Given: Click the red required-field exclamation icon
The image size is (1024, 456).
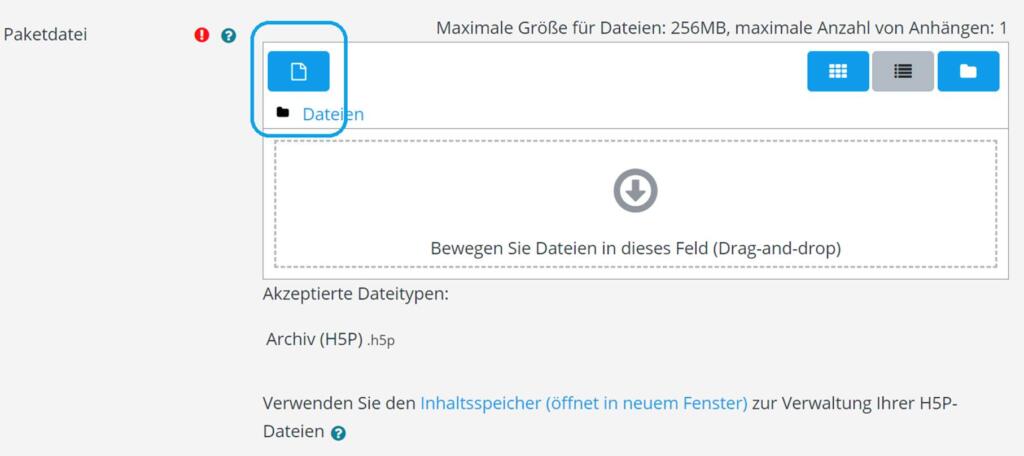Looking at the screenshot, I should click(x=202, y=35).
